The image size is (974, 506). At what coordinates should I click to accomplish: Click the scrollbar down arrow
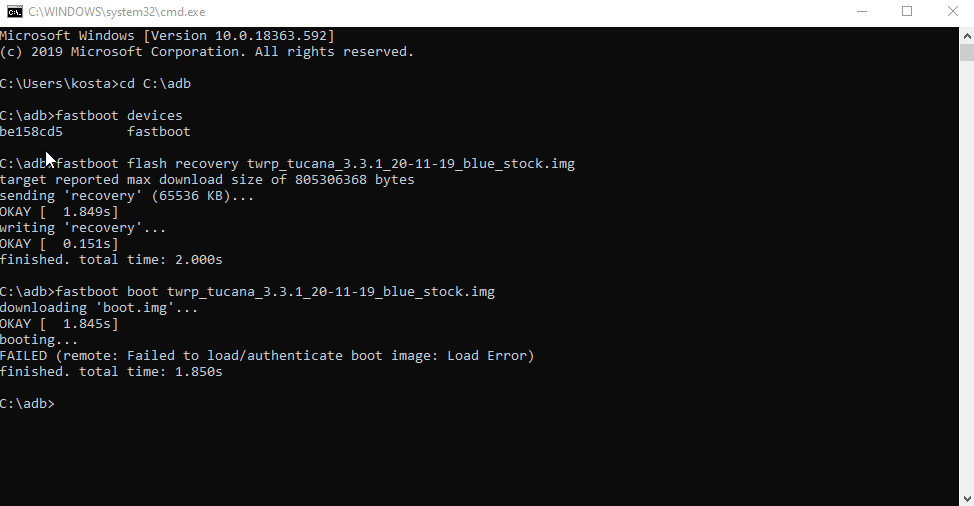tap(966, 497)
